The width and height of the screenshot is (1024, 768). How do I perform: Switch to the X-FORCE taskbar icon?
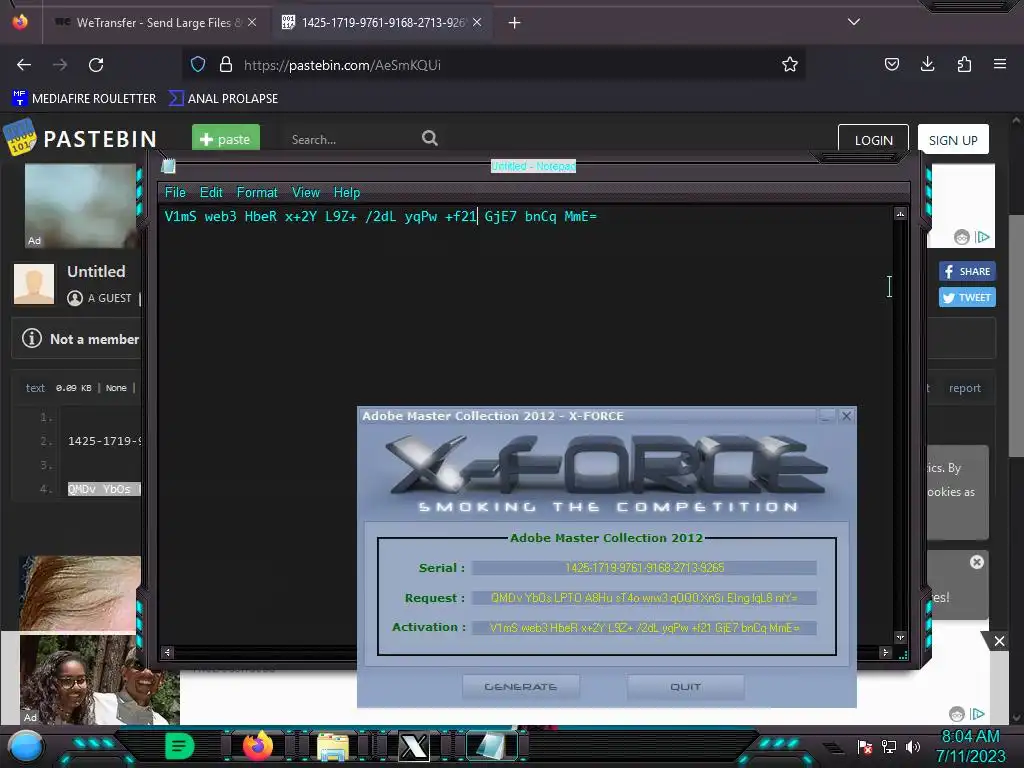tap(413, 746)
